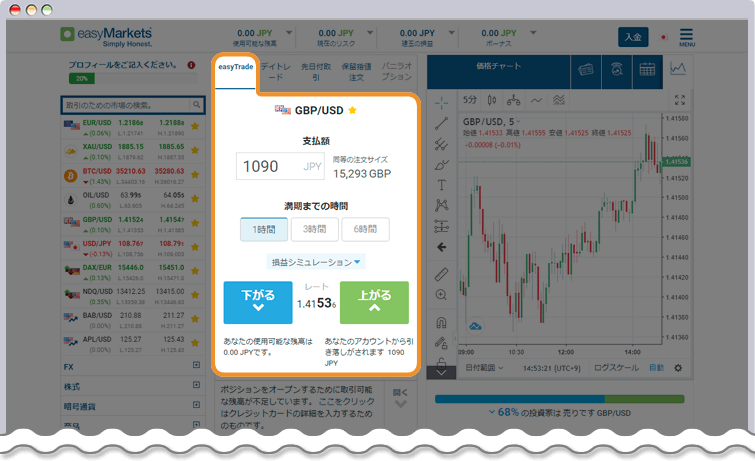Expand the 株式 category
755x461 pixels.
coord(196,385)
